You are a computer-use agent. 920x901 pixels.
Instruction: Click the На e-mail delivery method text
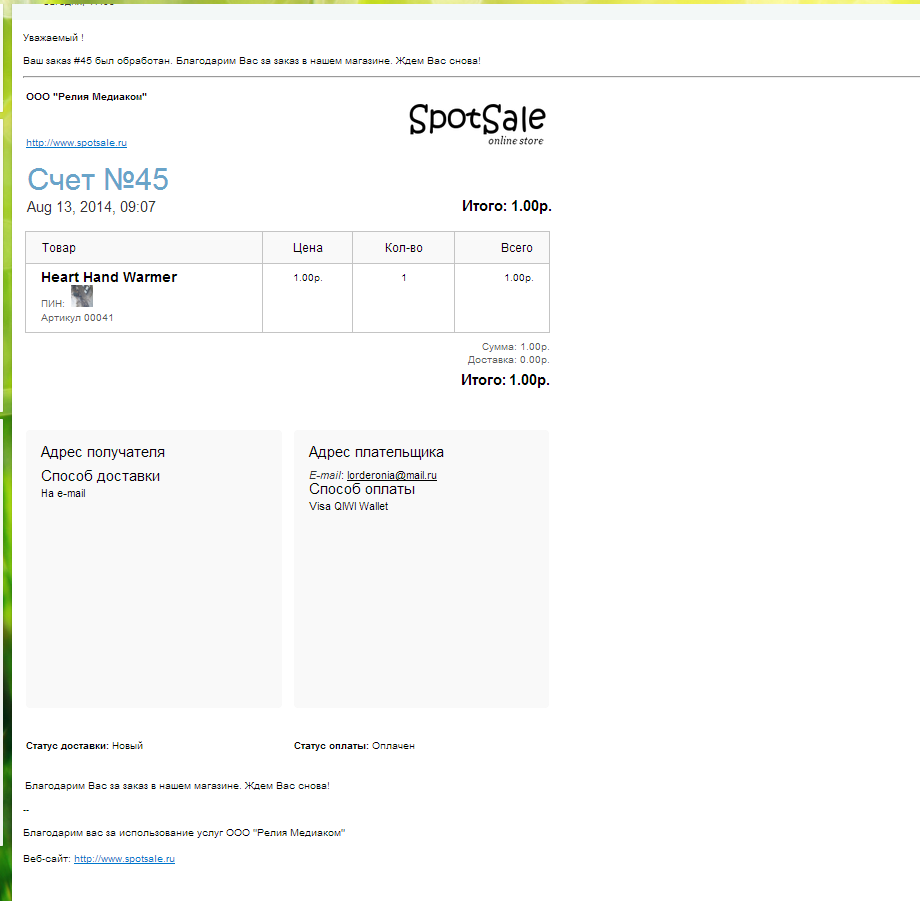63,494
